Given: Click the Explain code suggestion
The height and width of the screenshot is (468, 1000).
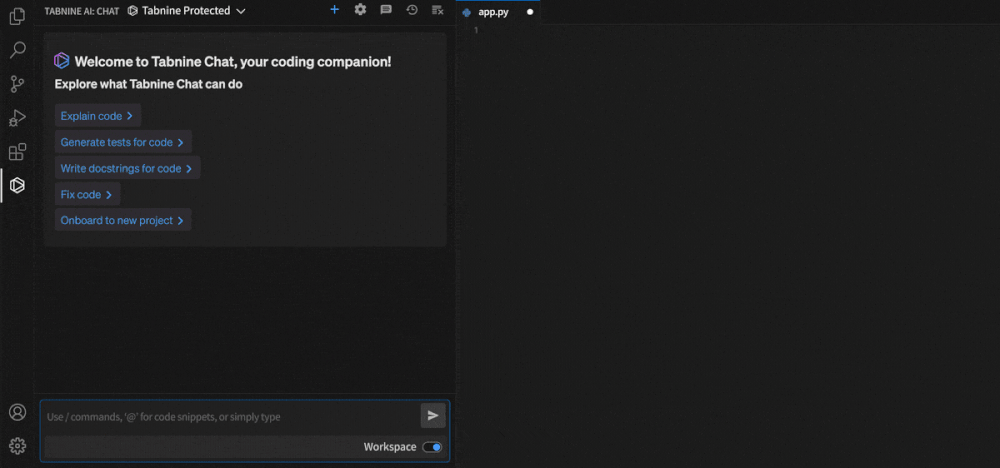Looking at the screenshot, I should 97,116.
